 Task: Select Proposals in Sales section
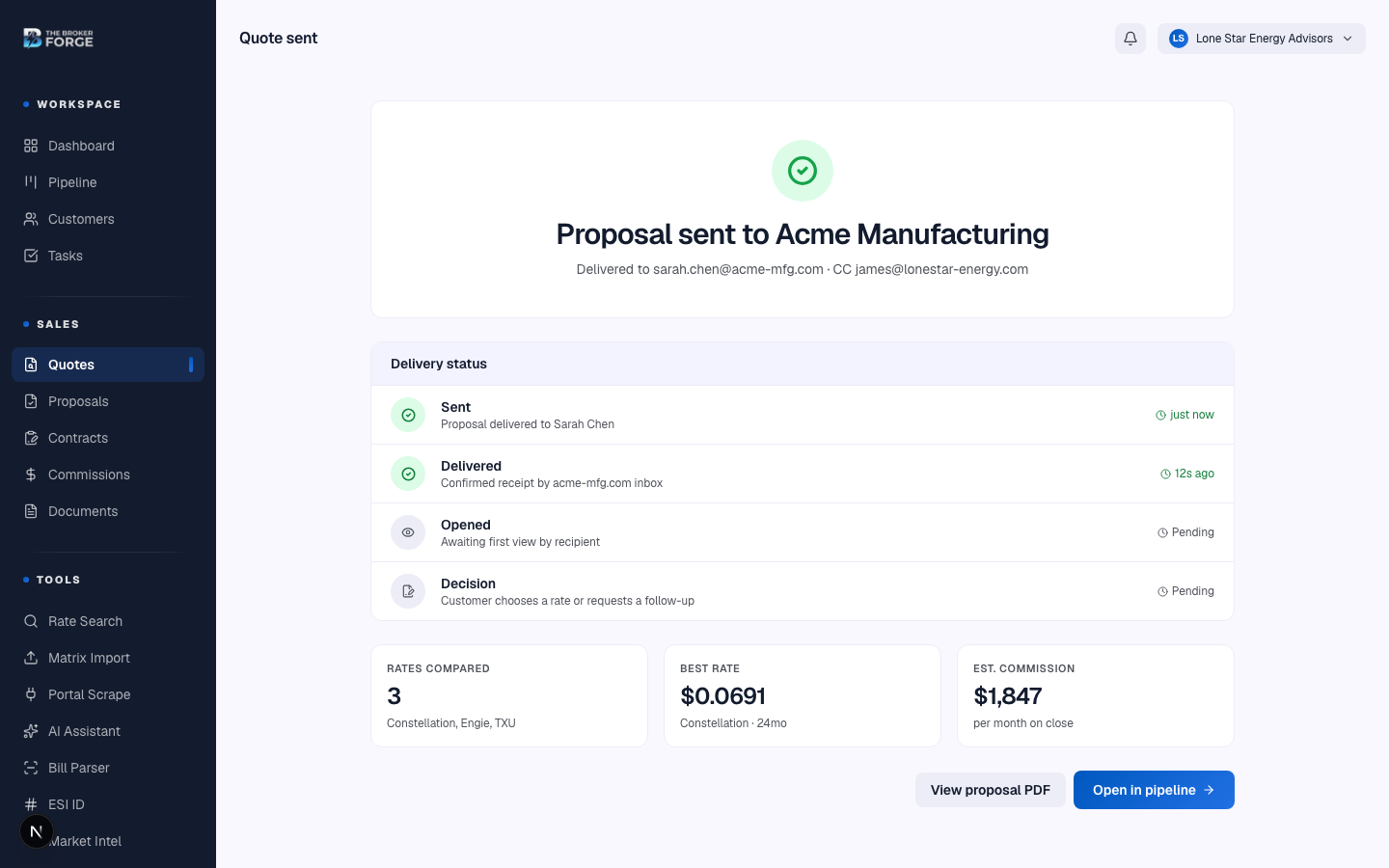pyautogui.click(x=108, y=401)
